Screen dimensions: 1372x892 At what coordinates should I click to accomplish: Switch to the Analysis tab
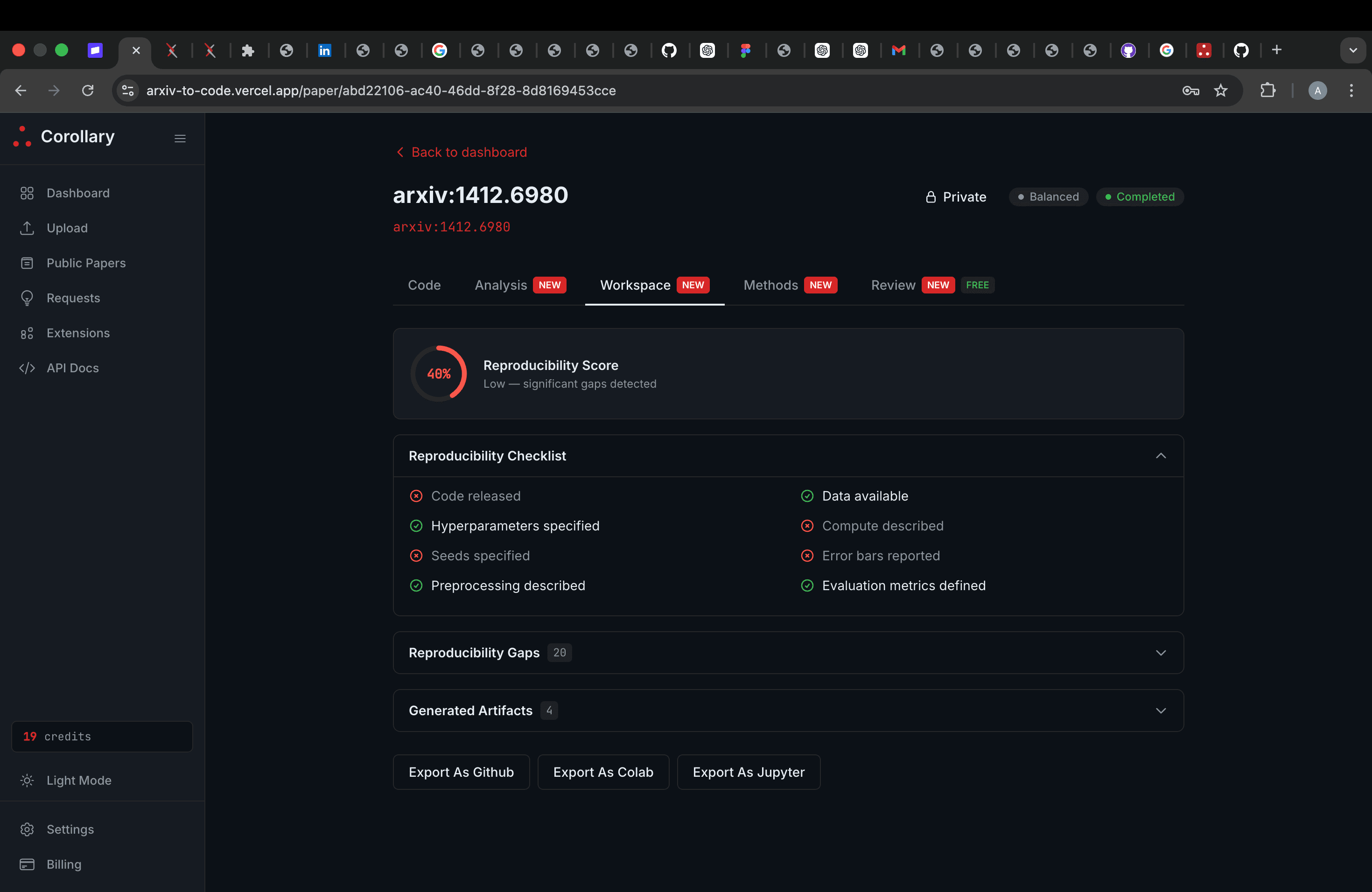520,285
